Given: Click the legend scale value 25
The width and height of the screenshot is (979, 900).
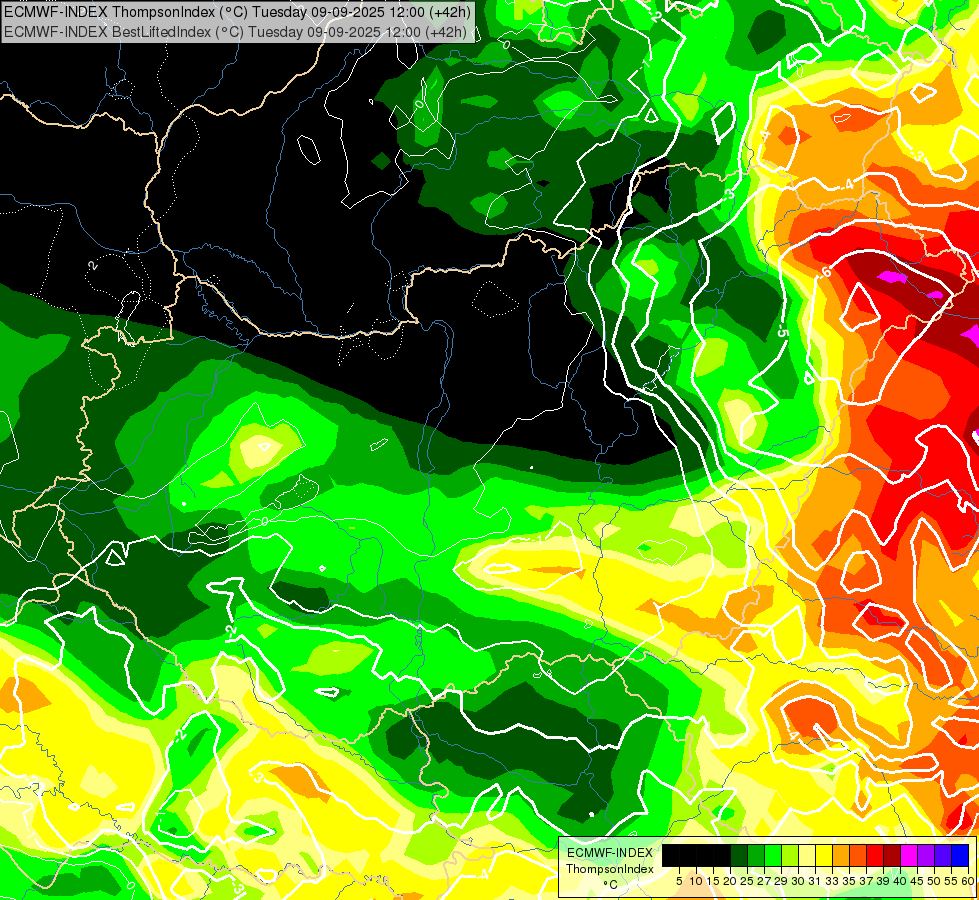Looking at the screenshot, I should [x=747, y=881].
